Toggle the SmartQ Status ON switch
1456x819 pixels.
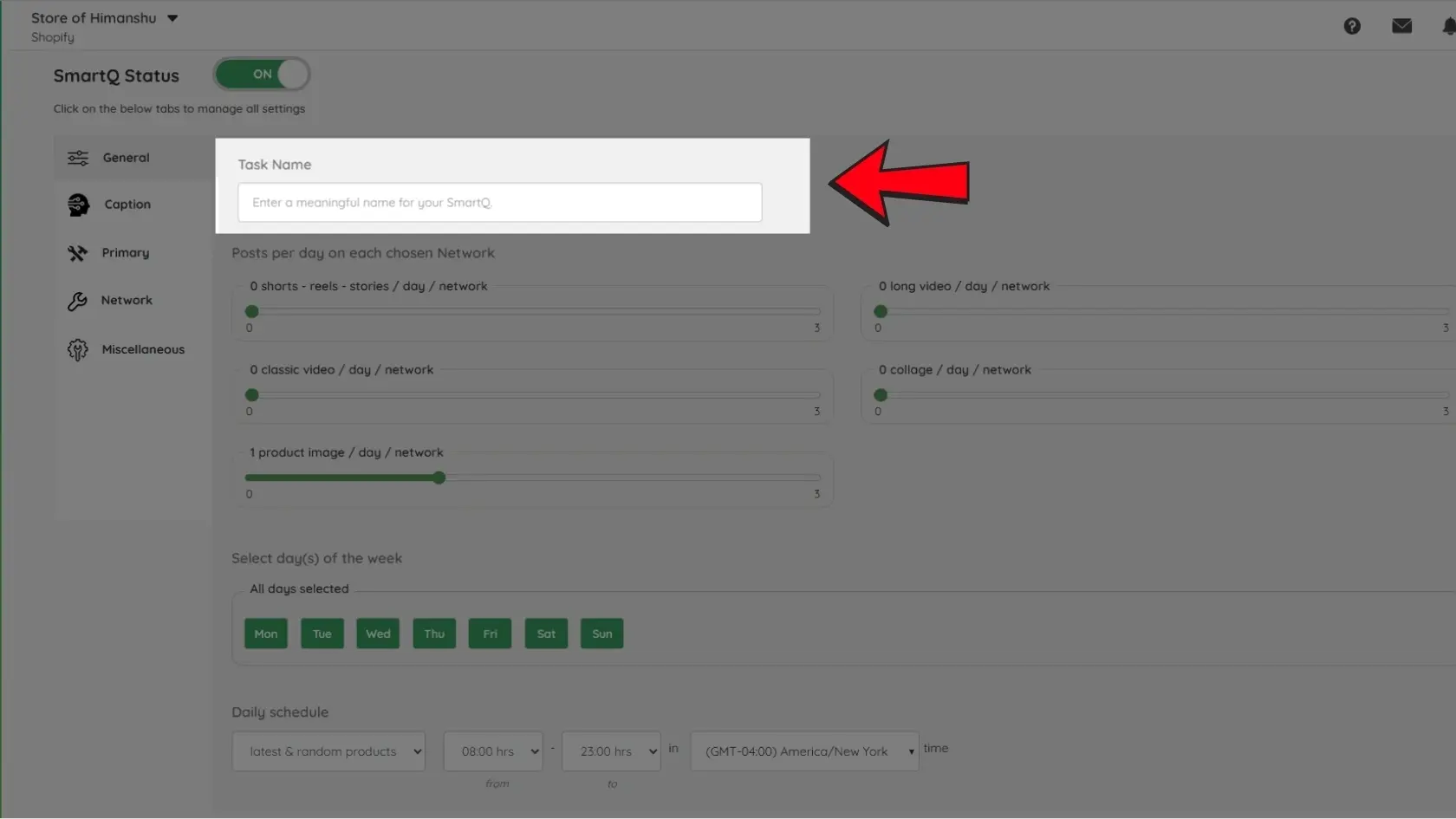[x=262, y=75]
